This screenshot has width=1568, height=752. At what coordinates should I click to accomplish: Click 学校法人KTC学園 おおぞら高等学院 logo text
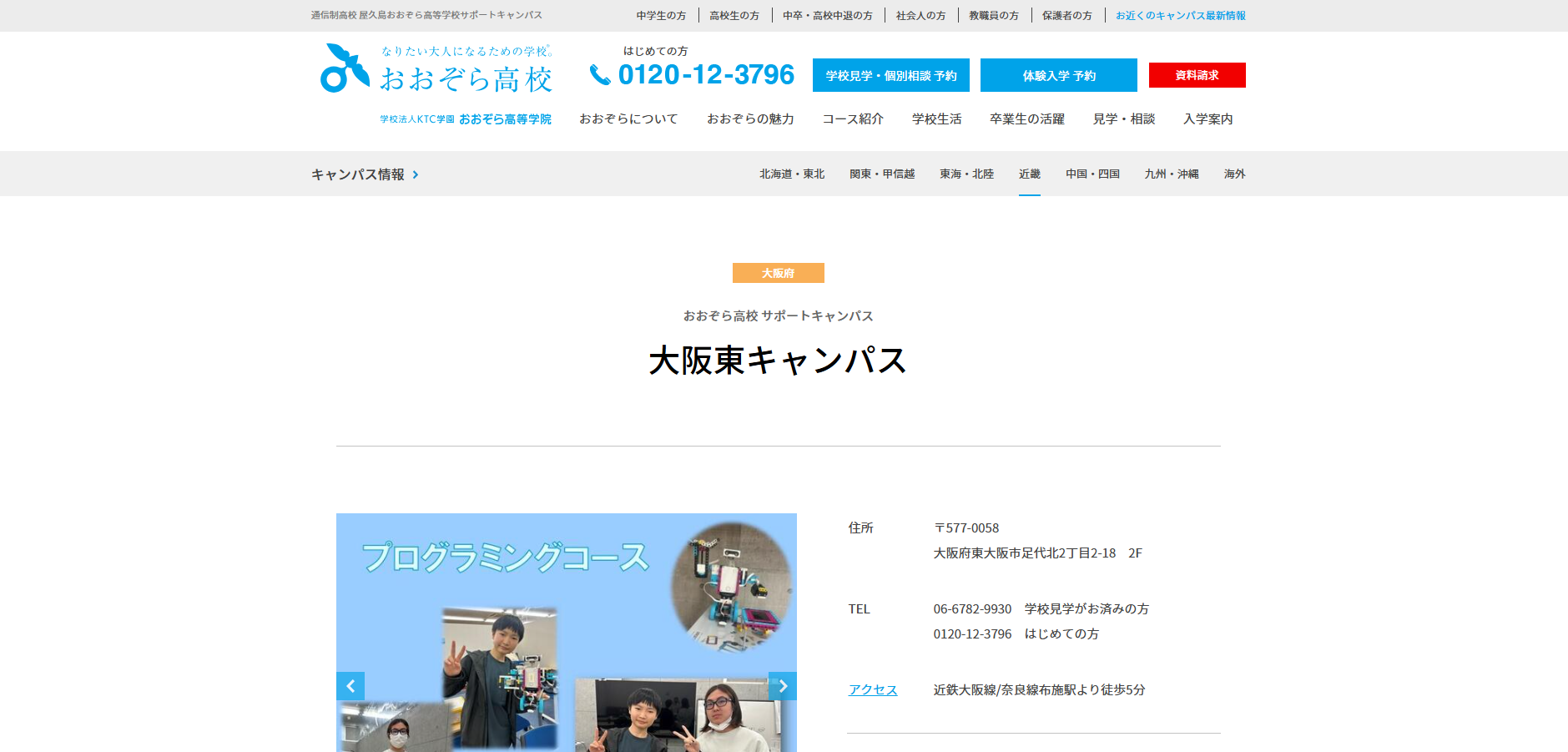coord(466,119)
